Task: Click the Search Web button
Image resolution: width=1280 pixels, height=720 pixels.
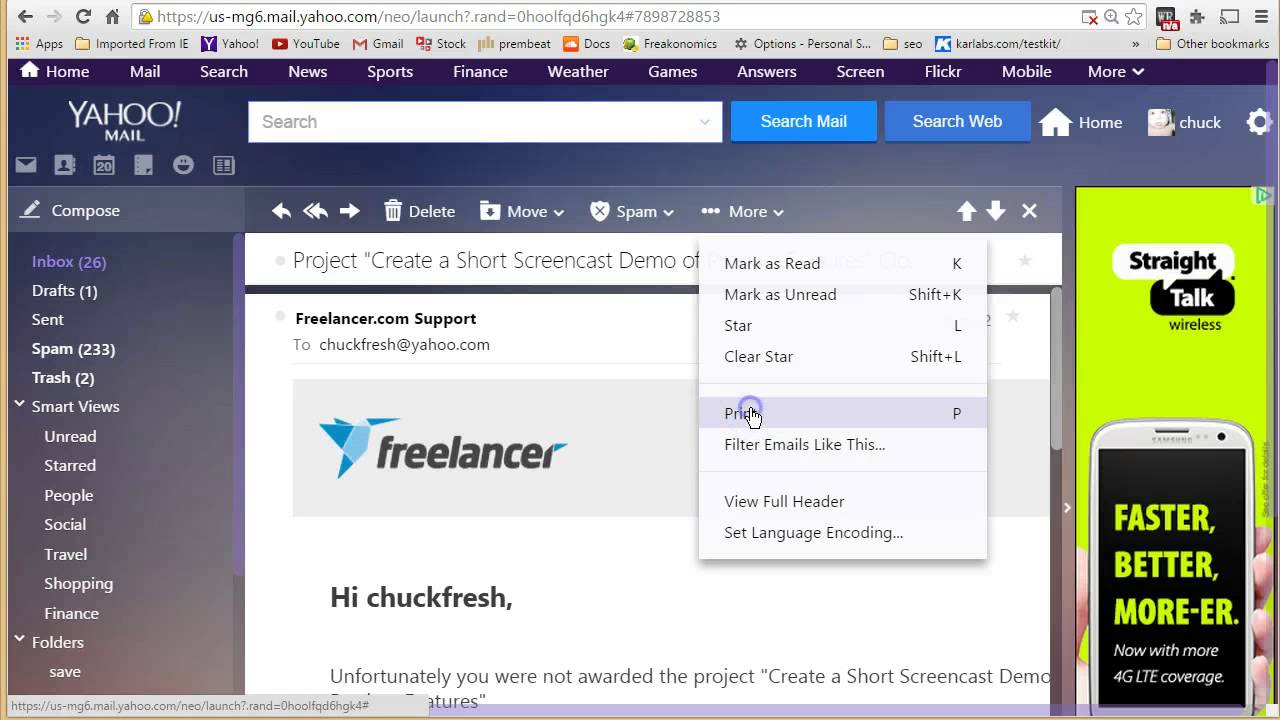Action: pyautogui.click(x=957, y=121)
